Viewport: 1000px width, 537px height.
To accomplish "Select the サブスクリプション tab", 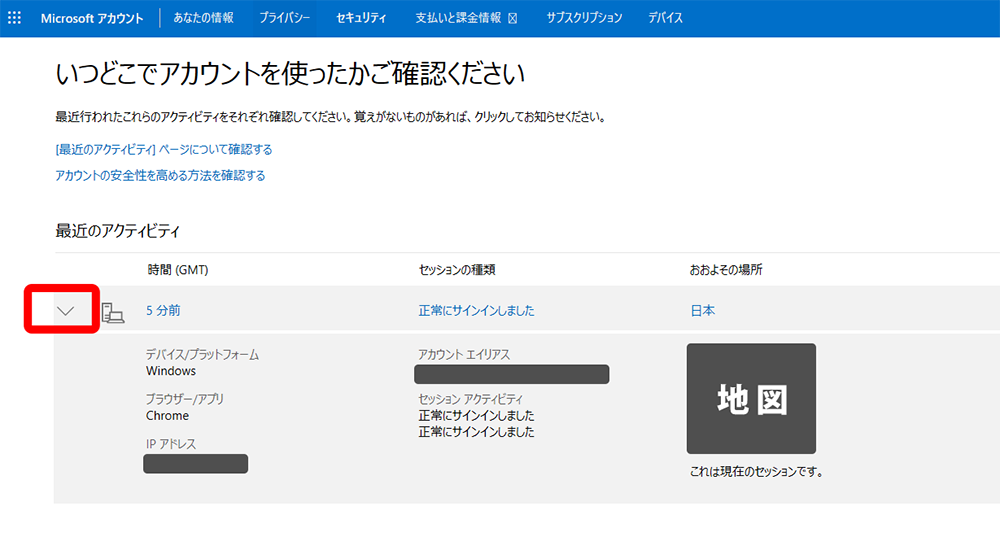I will tap(584, 18).
